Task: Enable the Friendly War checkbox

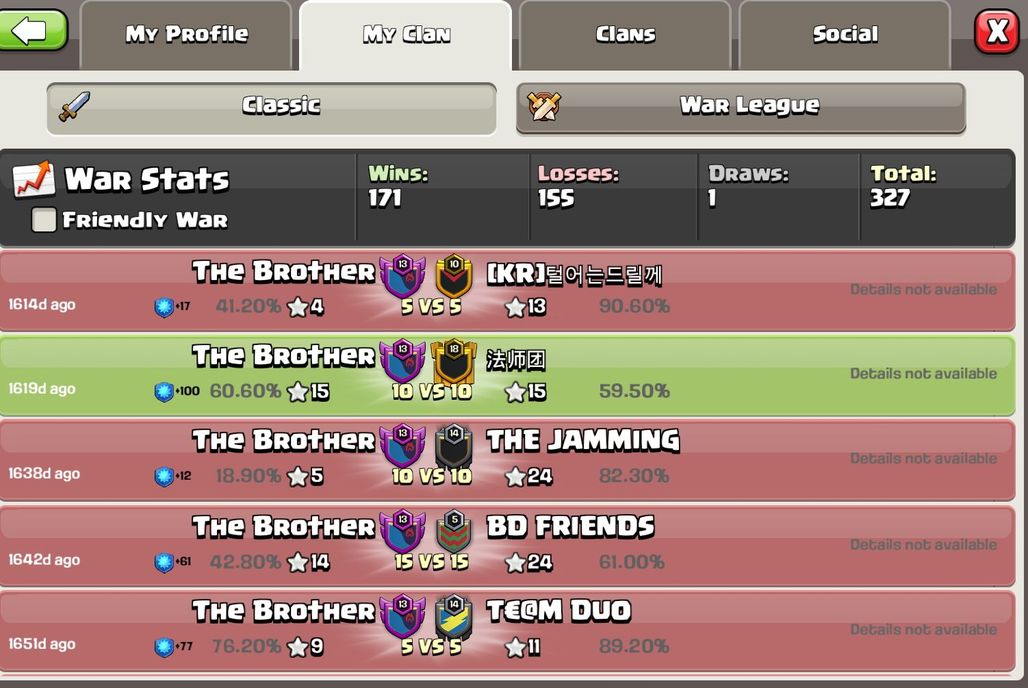Action: (44, 220)
